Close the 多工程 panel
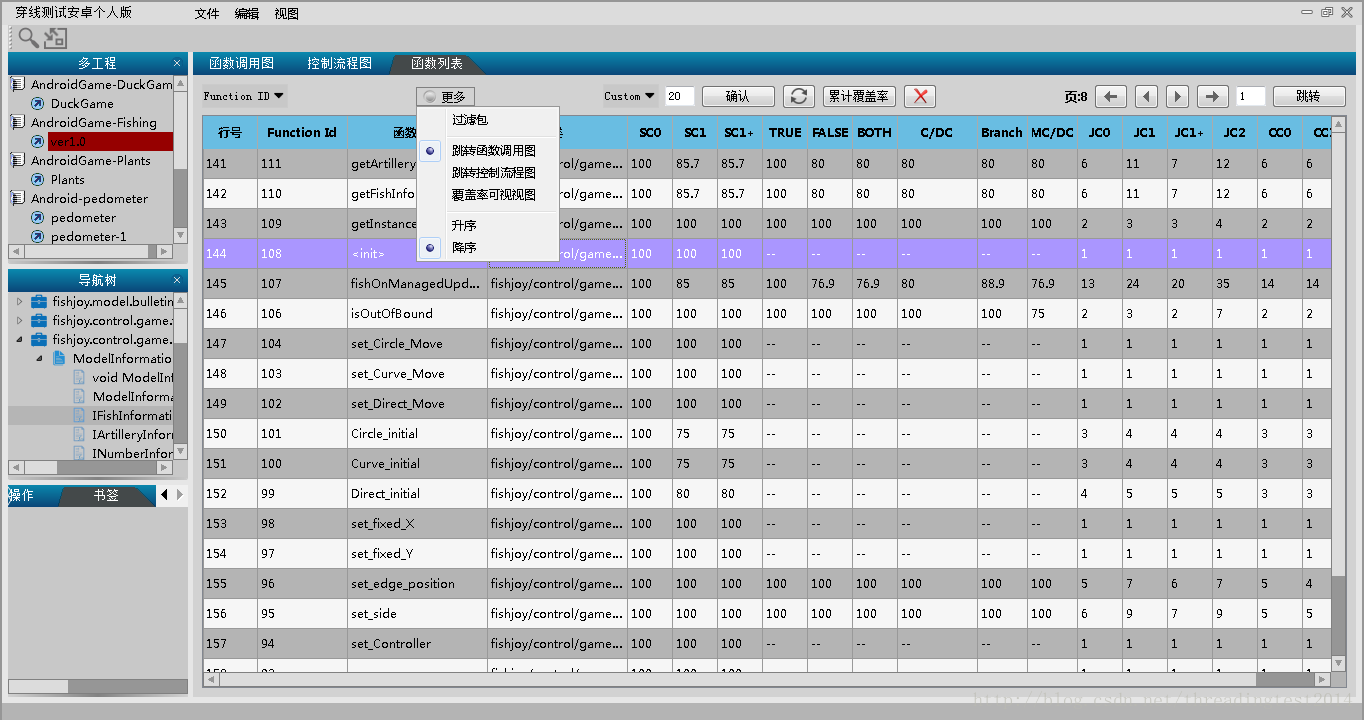The width and height of the screenshot is (1364, 720). [x=177, y=63]
